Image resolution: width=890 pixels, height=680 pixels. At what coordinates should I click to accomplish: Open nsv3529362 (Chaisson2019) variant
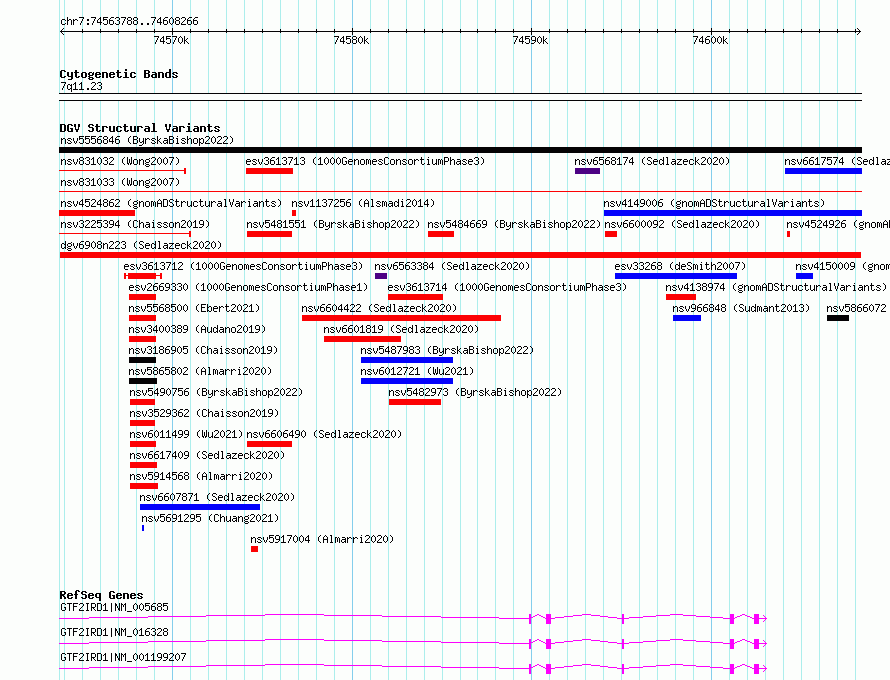pos(204,413)
